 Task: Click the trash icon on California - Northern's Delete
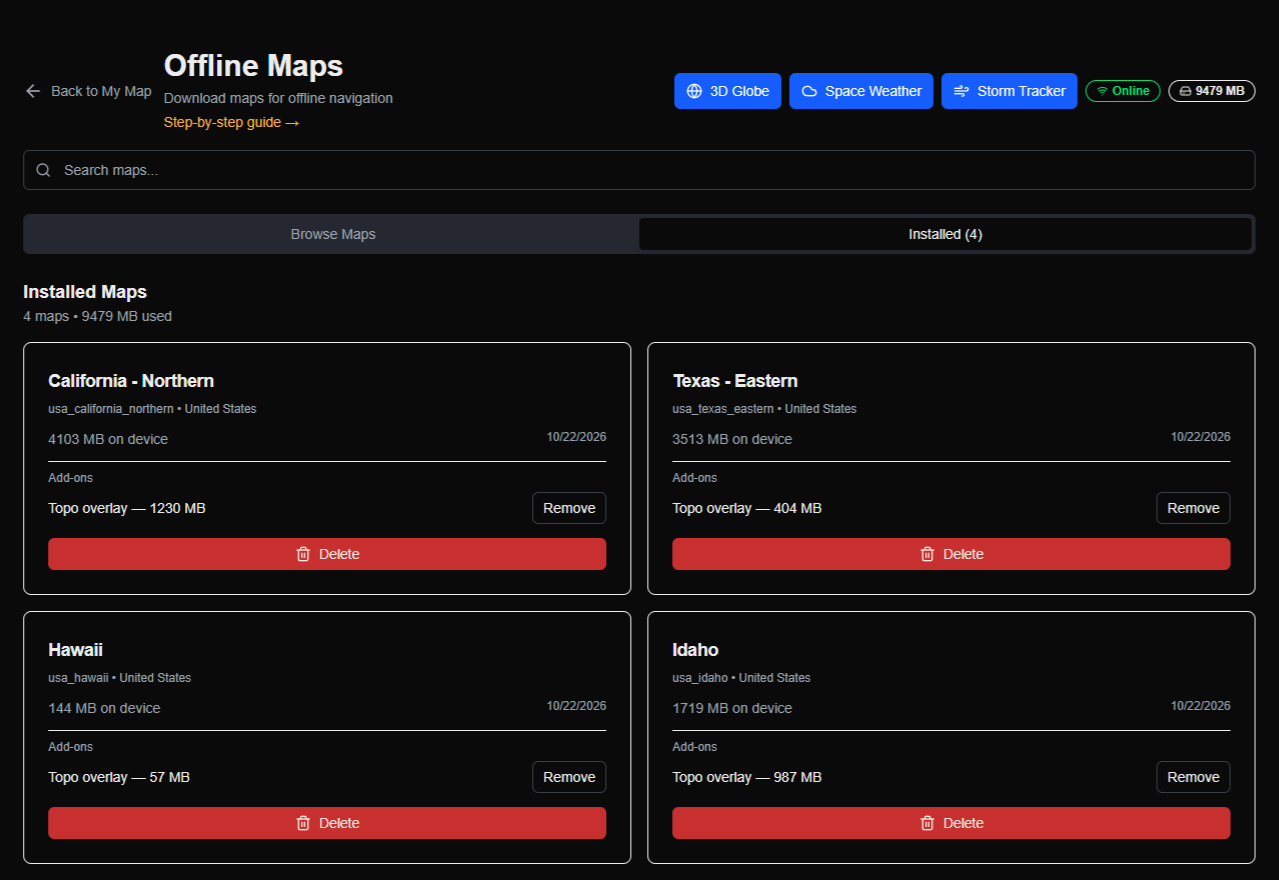click(x=303, y=554)
